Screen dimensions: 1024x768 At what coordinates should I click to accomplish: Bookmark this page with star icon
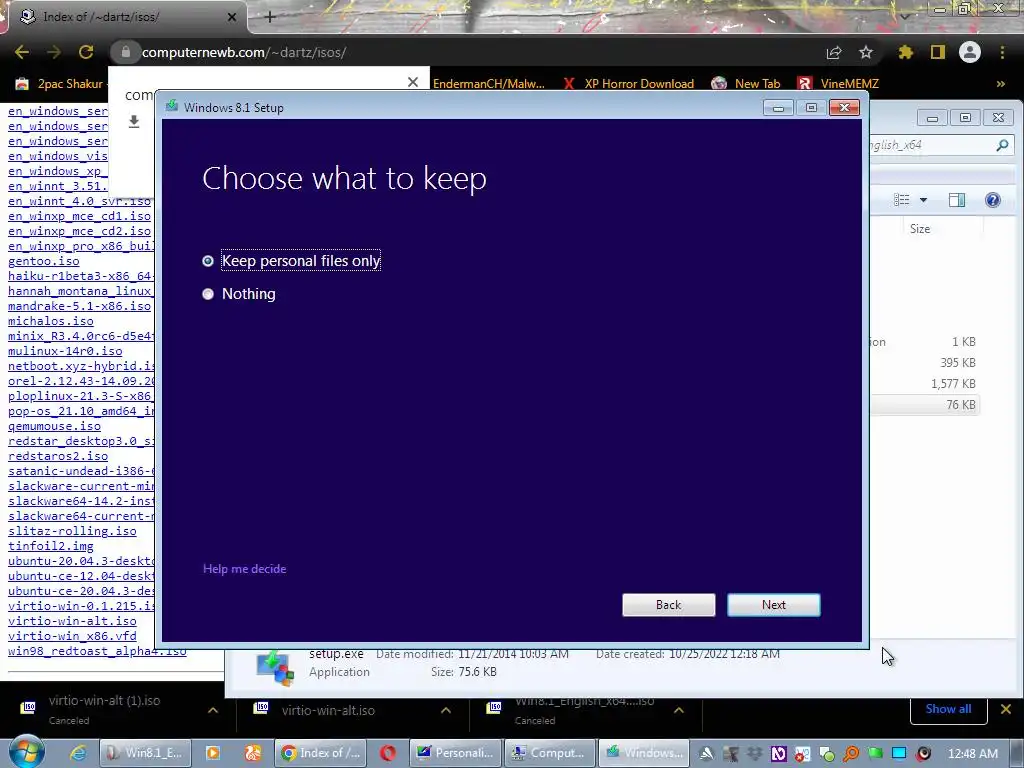[866, 52]
